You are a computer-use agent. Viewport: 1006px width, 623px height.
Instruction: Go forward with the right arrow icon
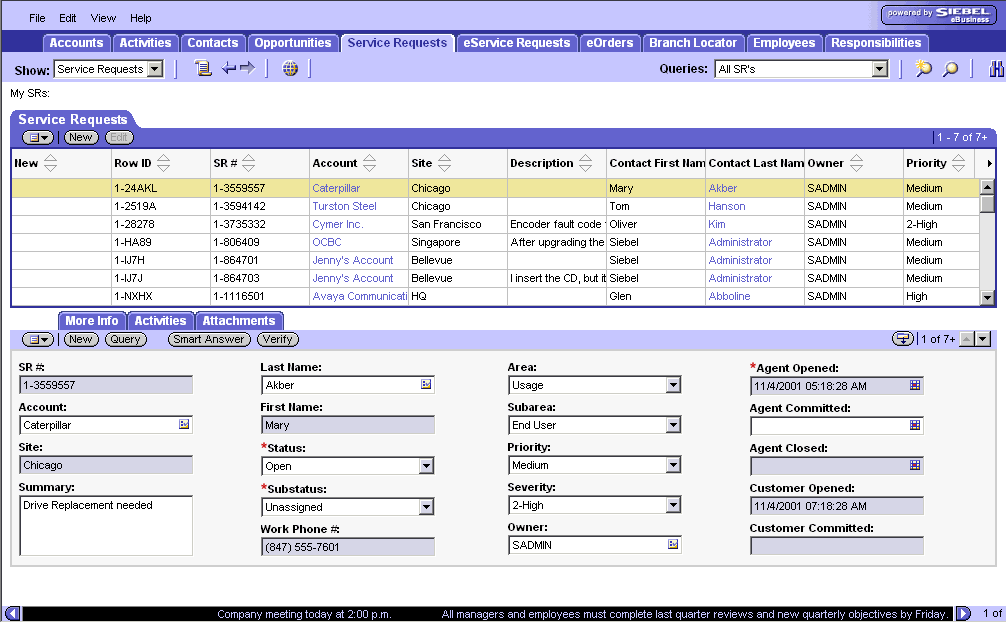tap(248, 68)
